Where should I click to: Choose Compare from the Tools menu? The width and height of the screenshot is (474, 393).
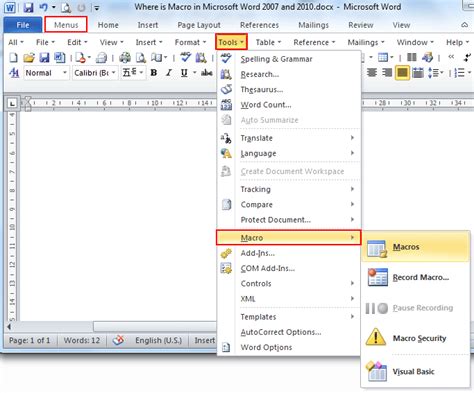point(289,204)
